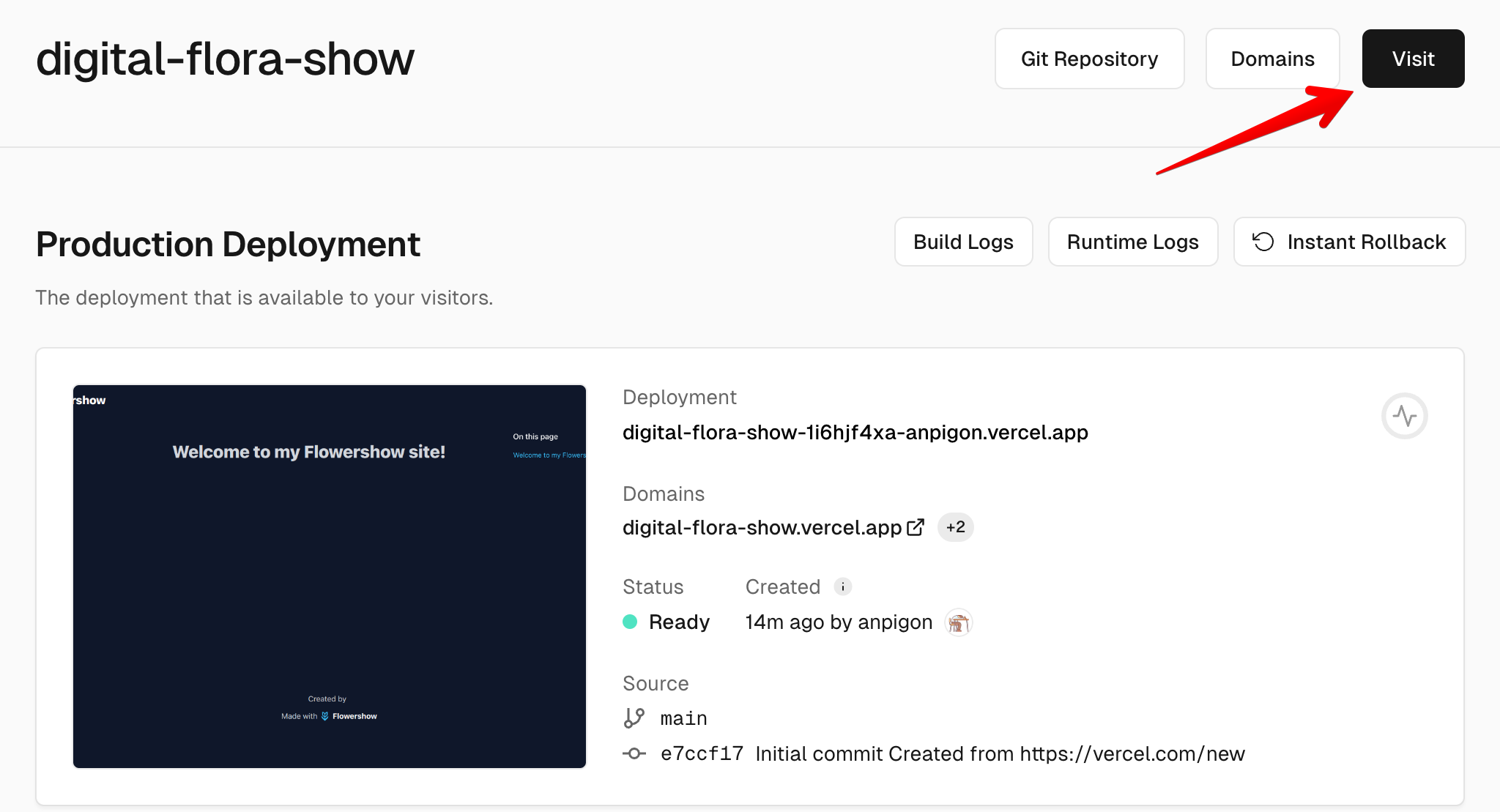1500x812 pixels.
Task: Open the deployment preview thumbnail
Action: point(330,576)
